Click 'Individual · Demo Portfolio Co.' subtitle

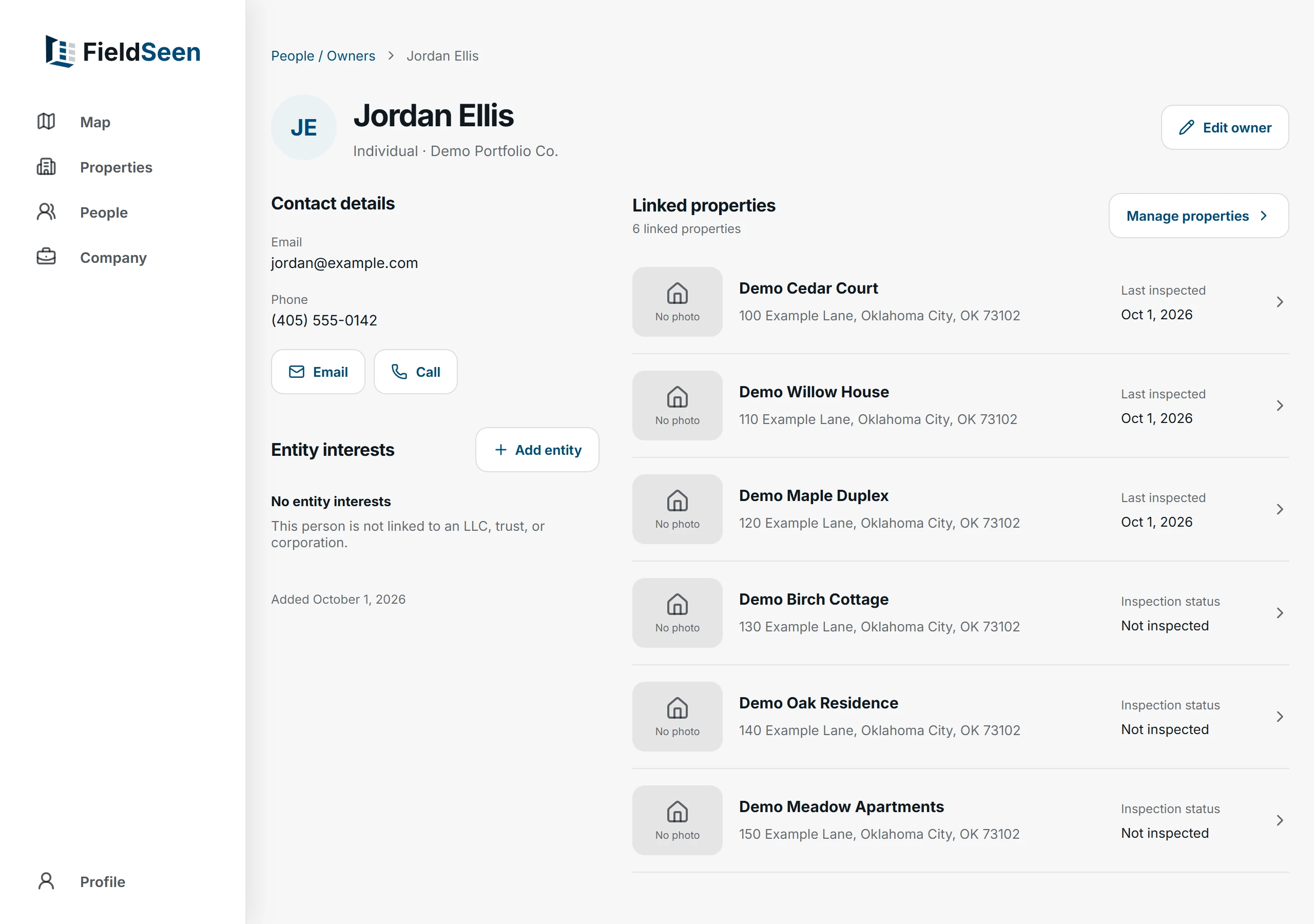(x=455, y=150)
